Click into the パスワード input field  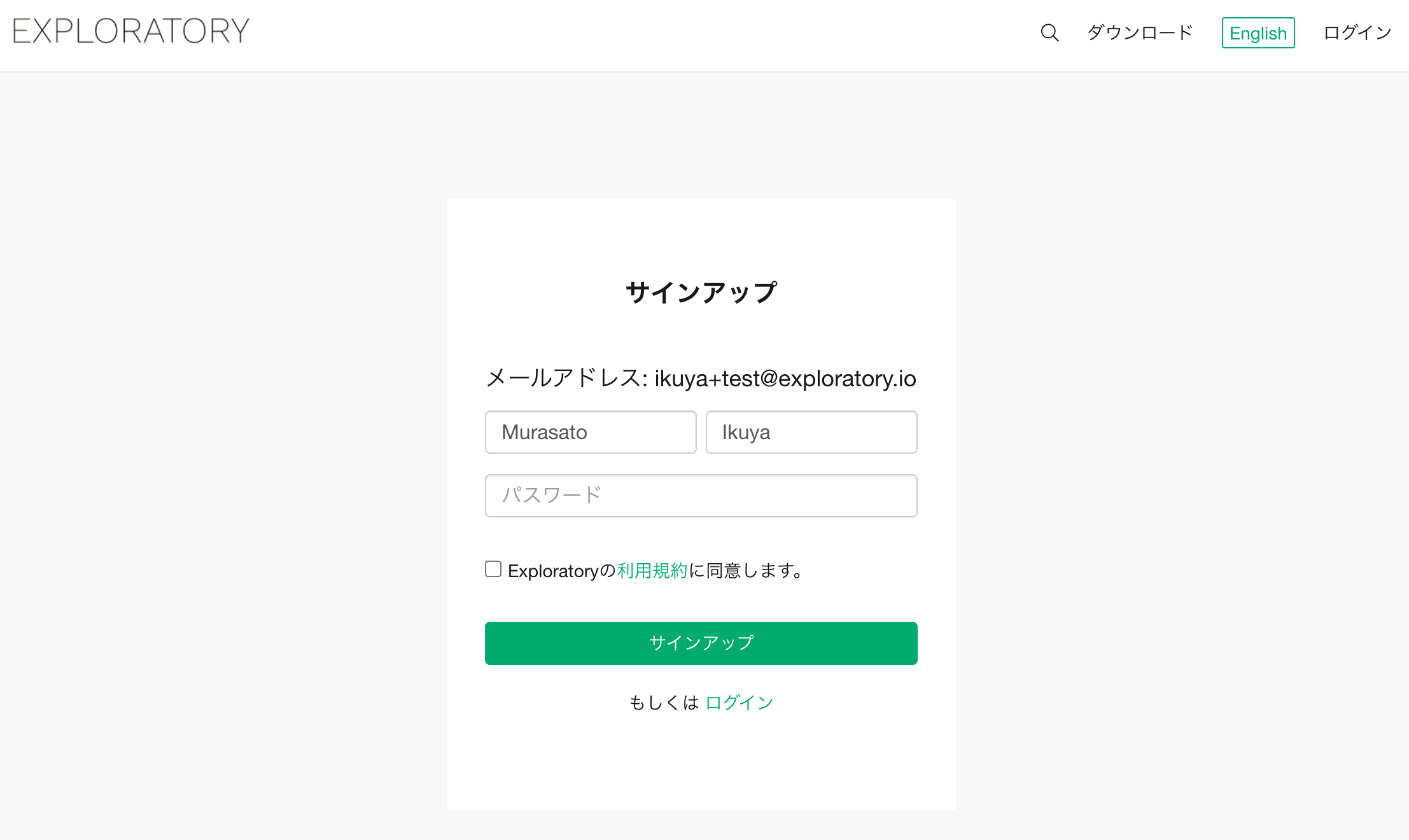701,496
